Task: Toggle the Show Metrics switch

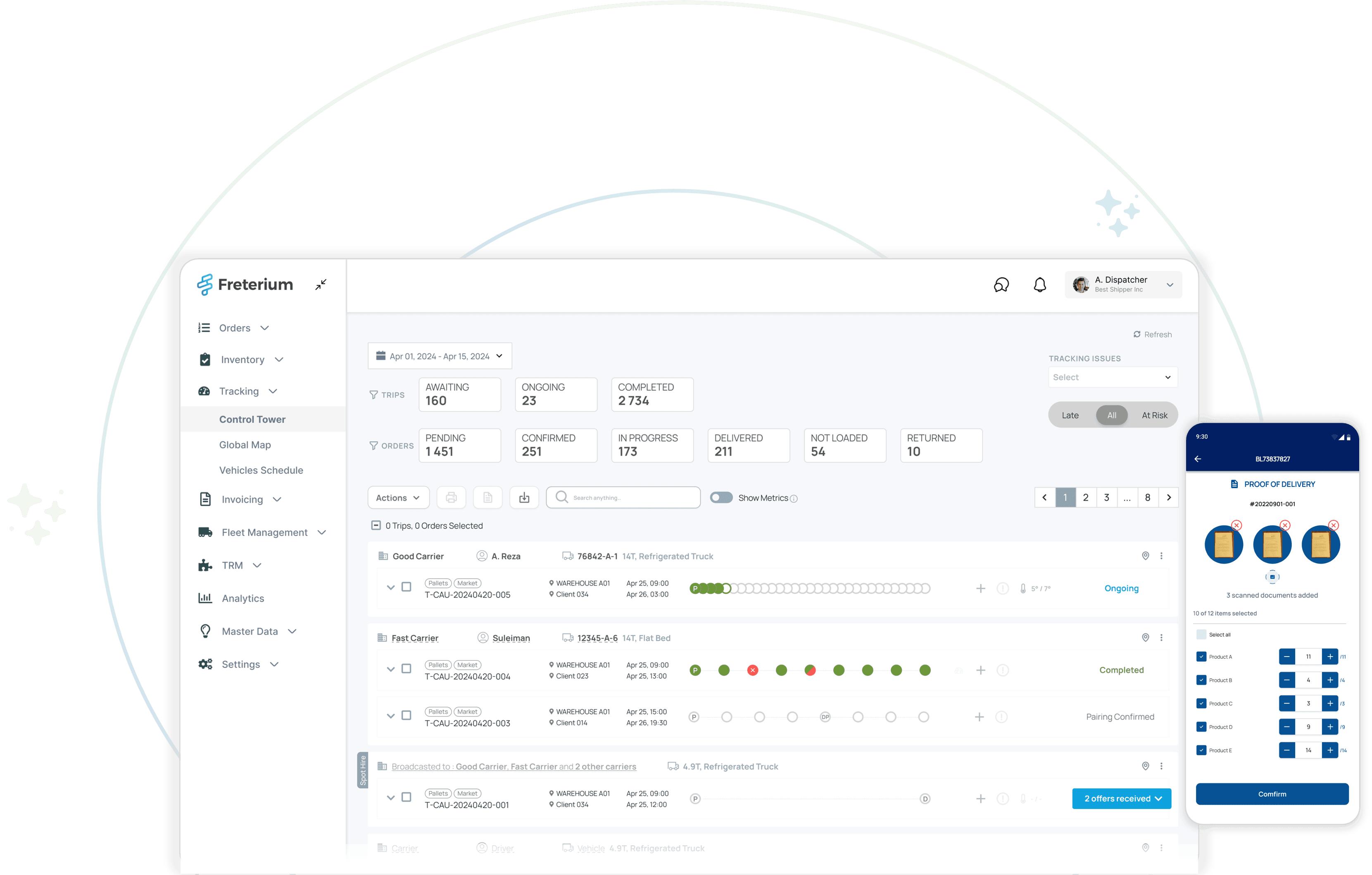Action: [721, 497]
